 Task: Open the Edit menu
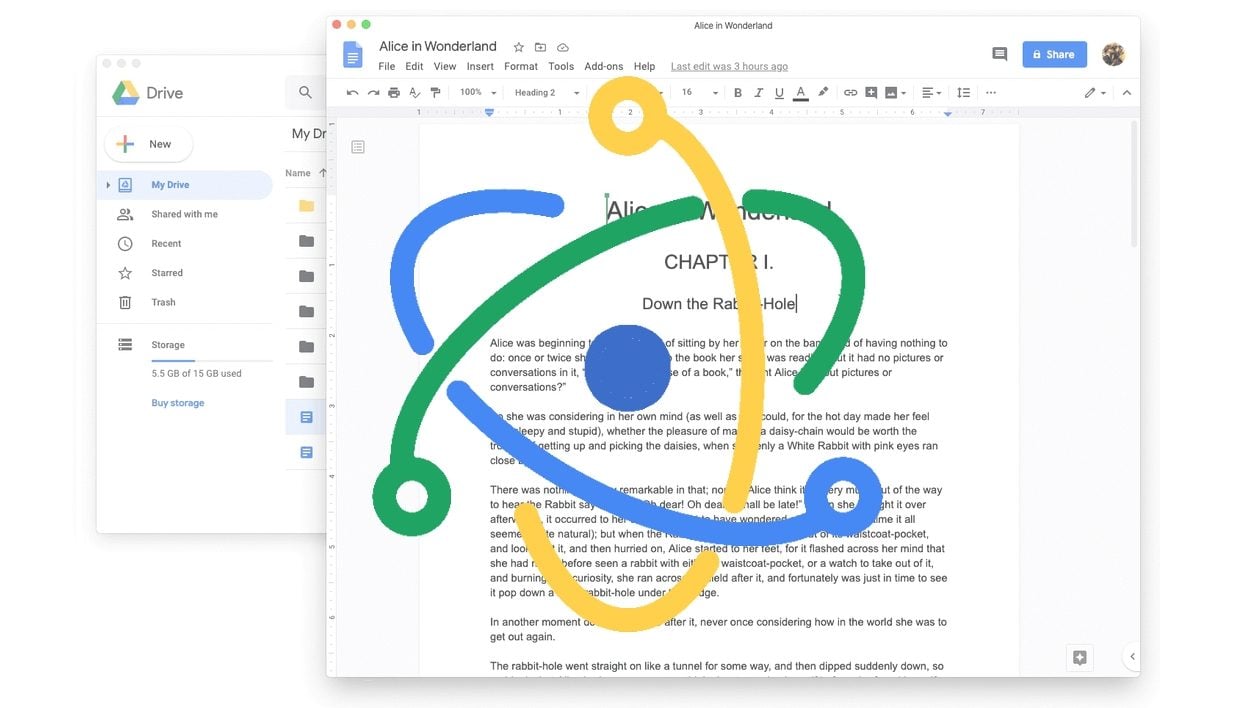click(414, 67)
